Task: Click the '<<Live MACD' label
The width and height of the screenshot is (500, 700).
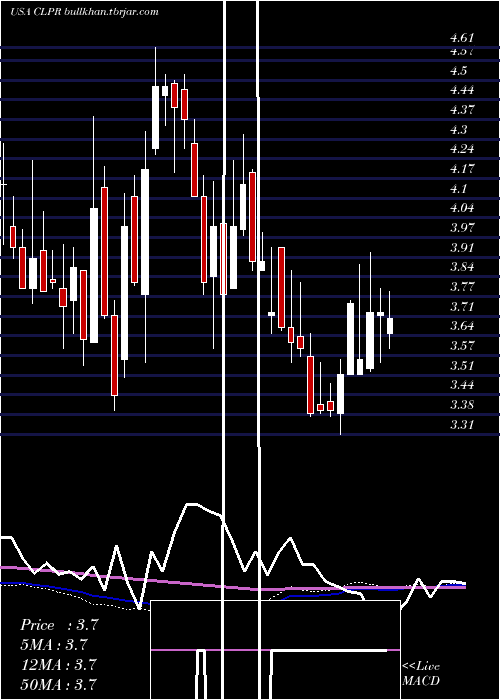Action: coord(421,674)
